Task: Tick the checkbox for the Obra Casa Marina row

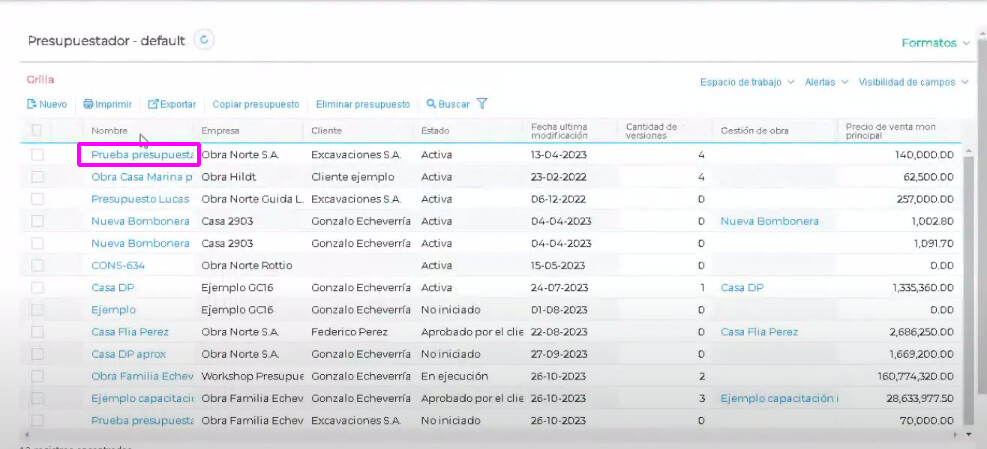Action: click(37, 177)
